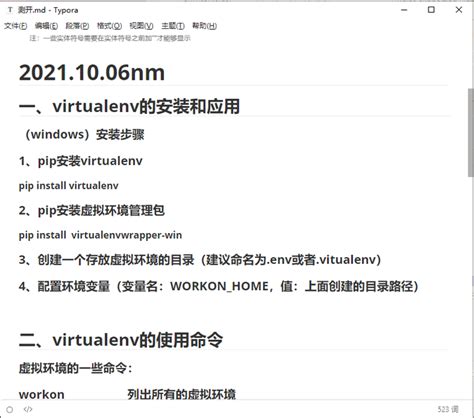Open the 主题(T) menu
This screenshot has height=418, width=474.
click(173, 26)
